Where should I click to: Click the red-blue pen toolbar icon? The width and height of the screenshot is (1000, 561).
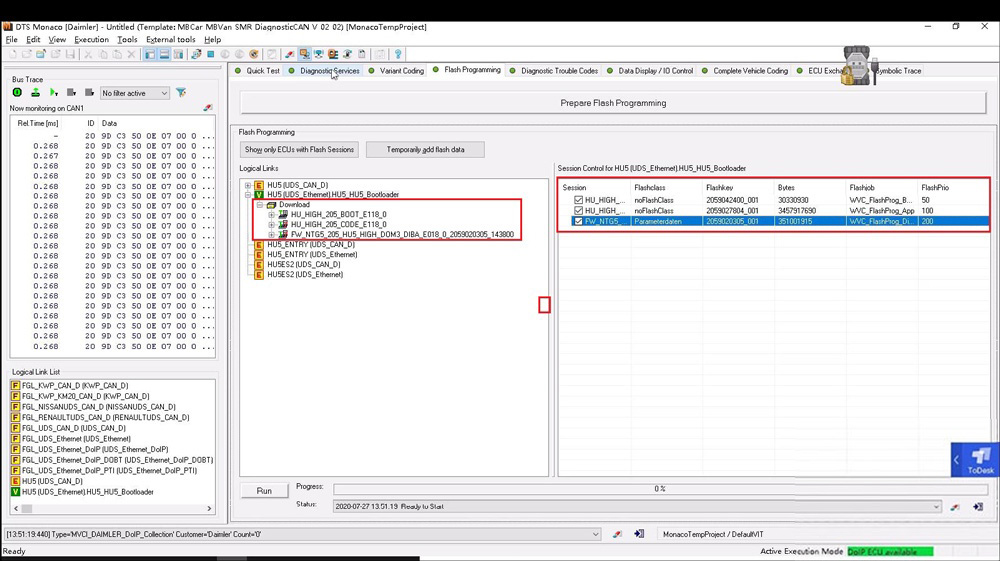pos(290,54)
